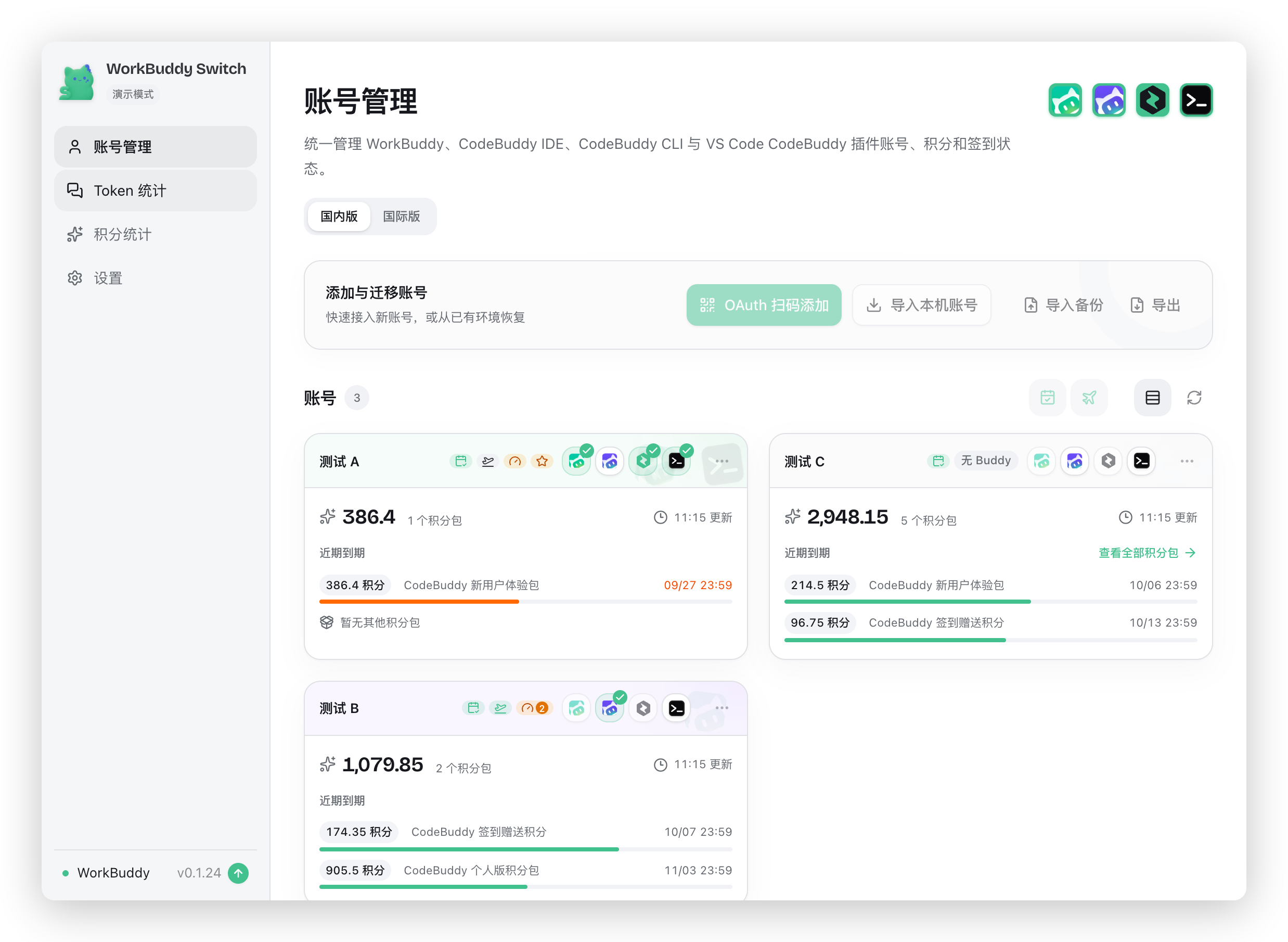Enable WorkBuddy for 测试 B account
This screenshot has height=942, width=1288.
point(576,708)
